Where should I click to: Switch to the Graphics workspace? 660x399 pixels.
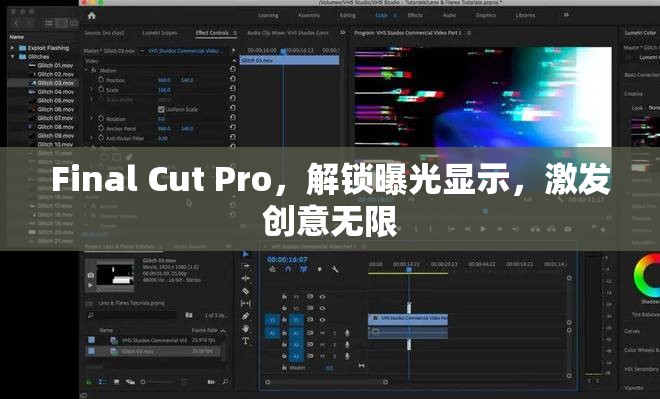tap(485, 15)
